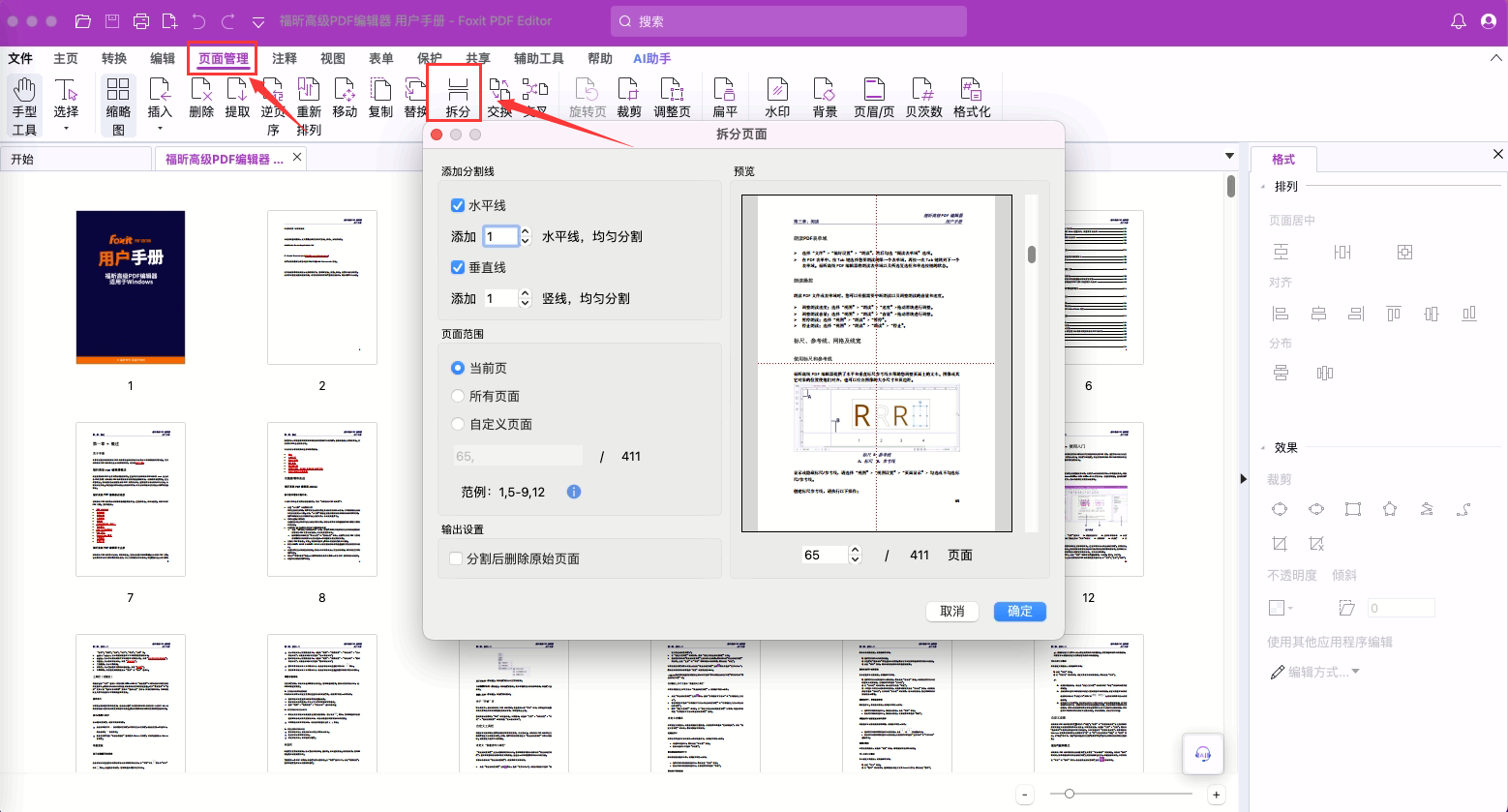Click the 确定 button

click(x=1020, y=611)
